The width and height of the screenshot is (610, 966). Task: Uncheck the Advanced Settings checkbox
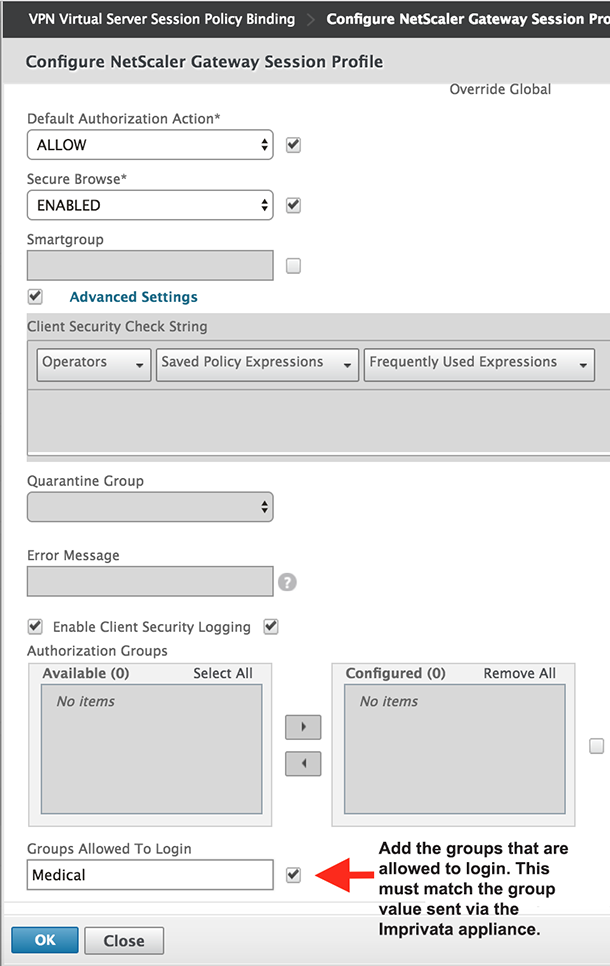pos(36,296)
